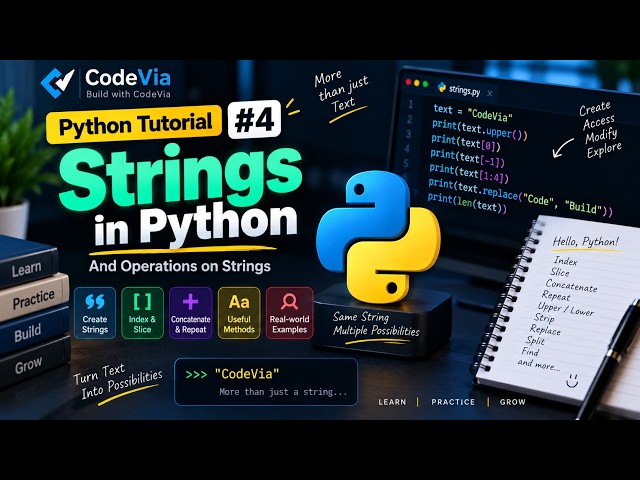Click the potted plant on the left
This screenshot has width=640, height=480.
[x=20, y=163]
